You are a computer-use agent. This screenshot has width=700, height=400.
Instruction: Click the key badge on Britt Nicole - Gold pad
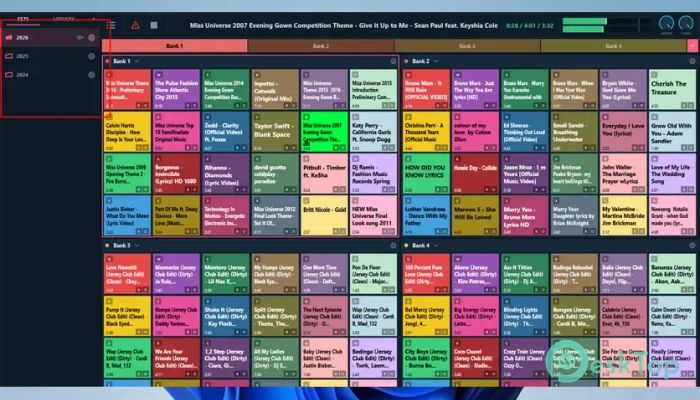coord(306,201)
